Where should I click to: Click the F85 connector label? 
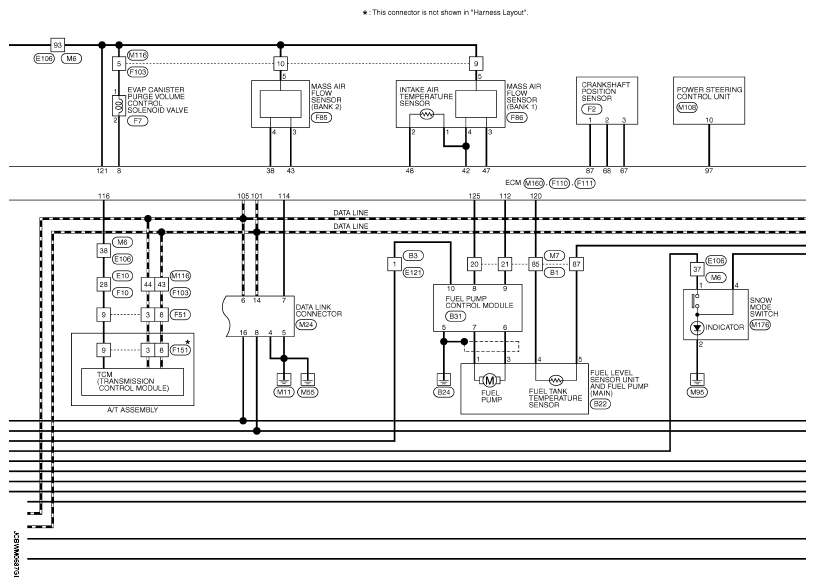[295, 117]
